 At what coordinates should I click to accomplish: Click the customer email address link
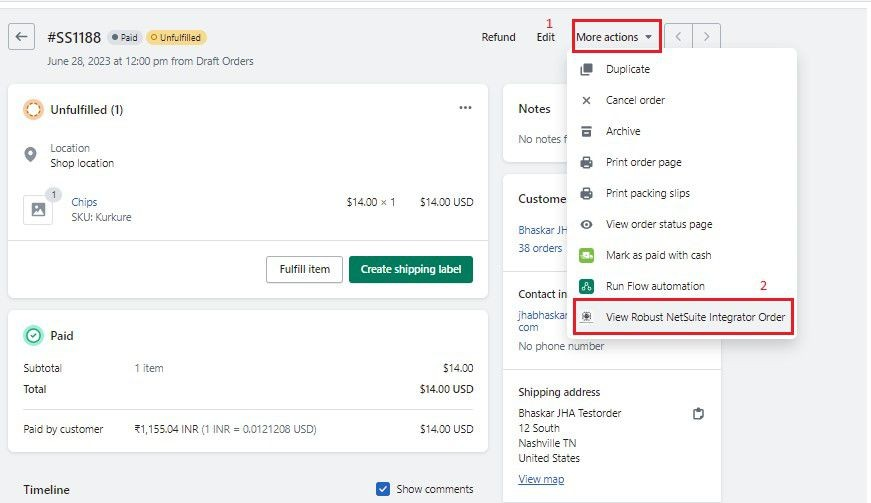pyautogui.click(x=543, y=321)
